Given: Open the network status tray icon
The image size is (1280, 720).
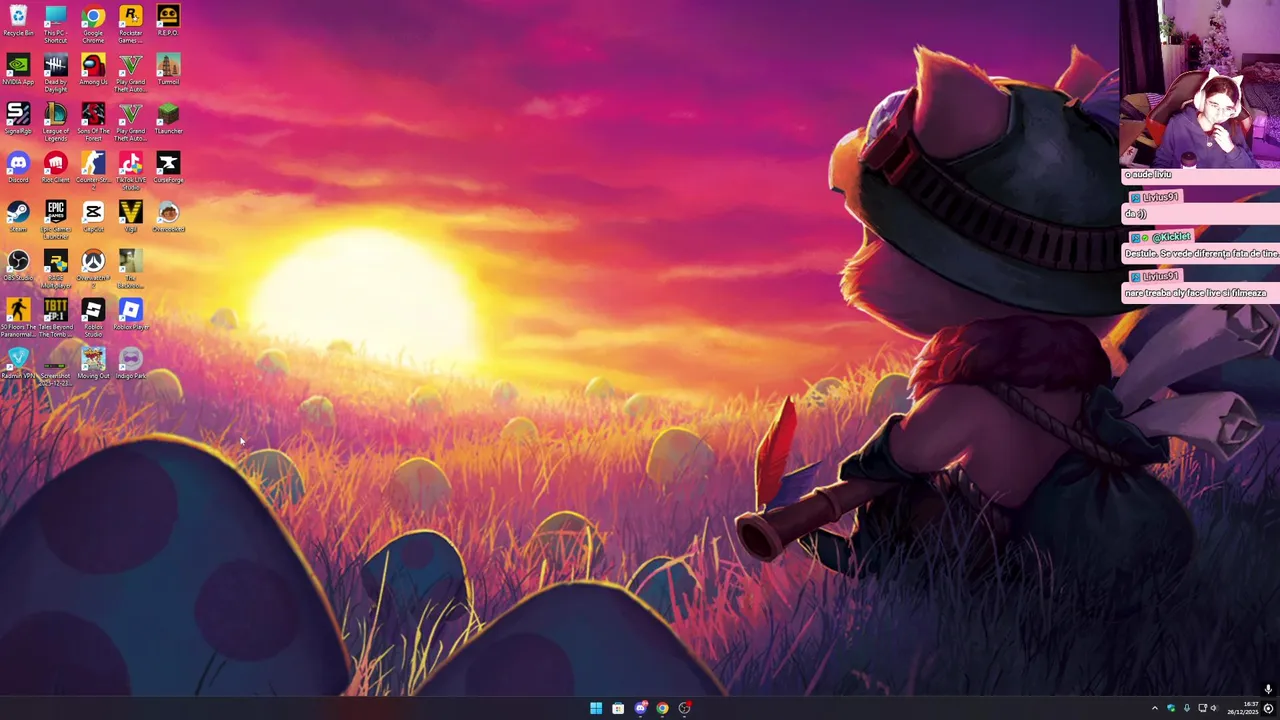Looking at the screenshot, I should (1203, 708).
